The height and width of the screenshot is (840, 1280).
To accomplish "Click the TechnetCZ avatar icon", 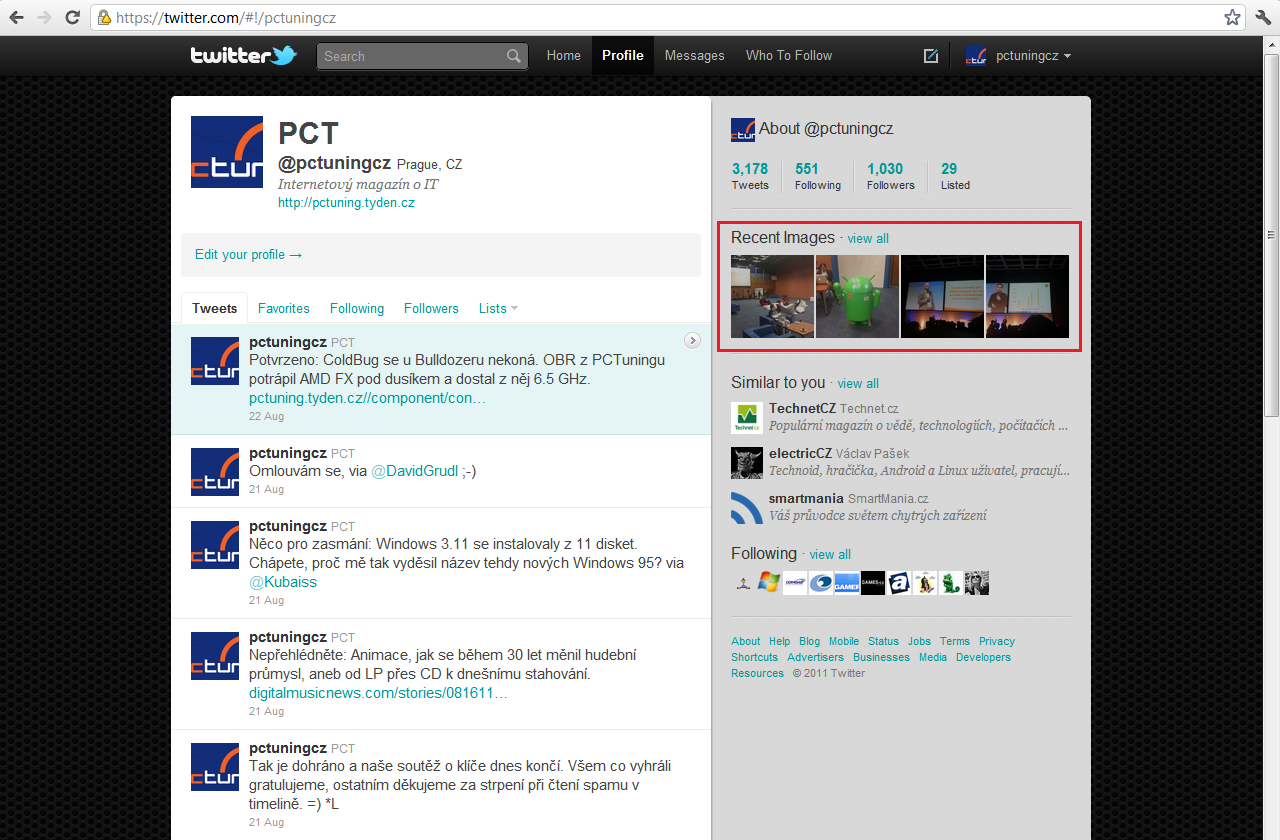I will tap(747, 417).
